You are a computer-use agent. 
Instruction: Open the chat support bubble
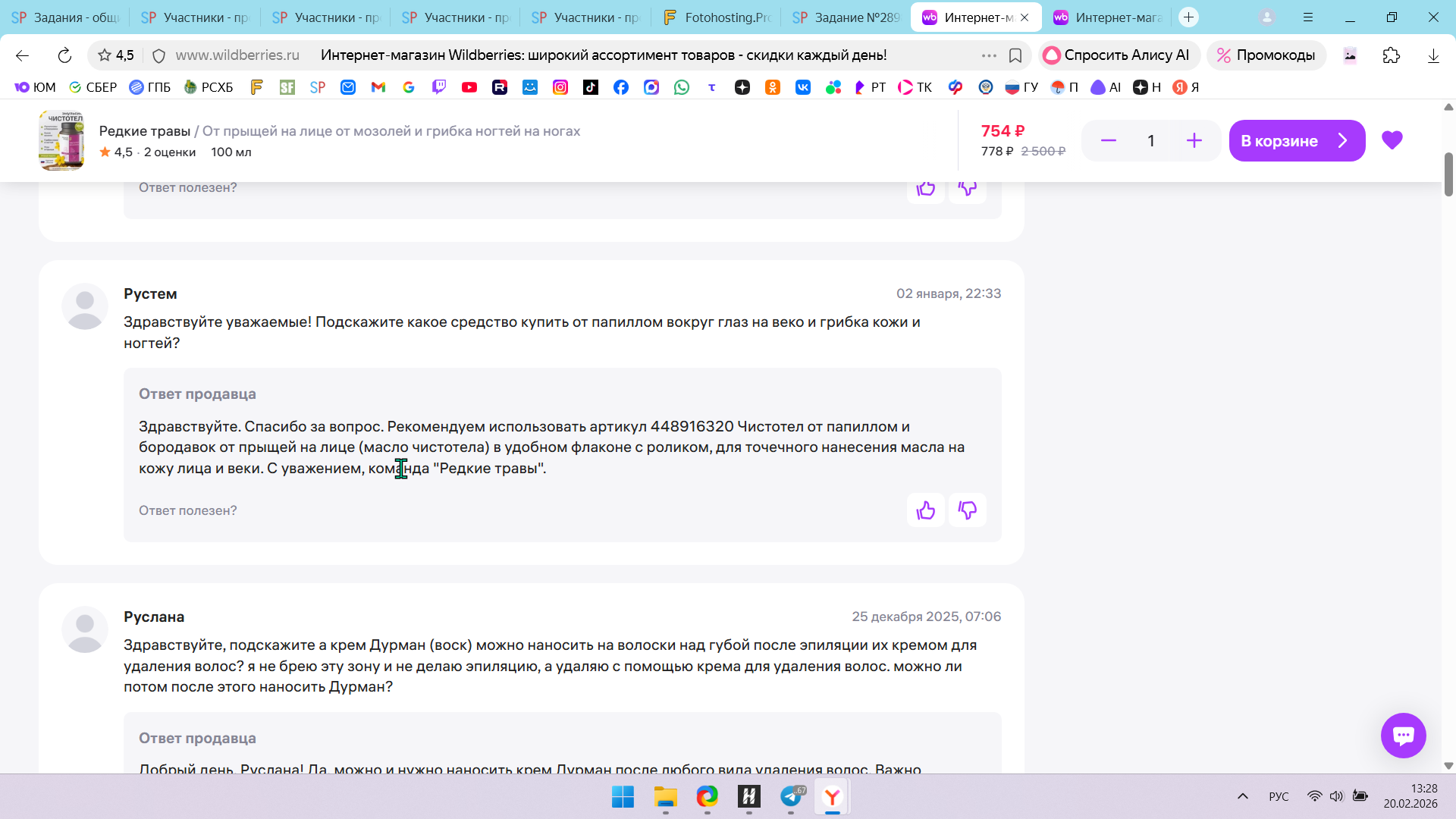coord(1403,735)
